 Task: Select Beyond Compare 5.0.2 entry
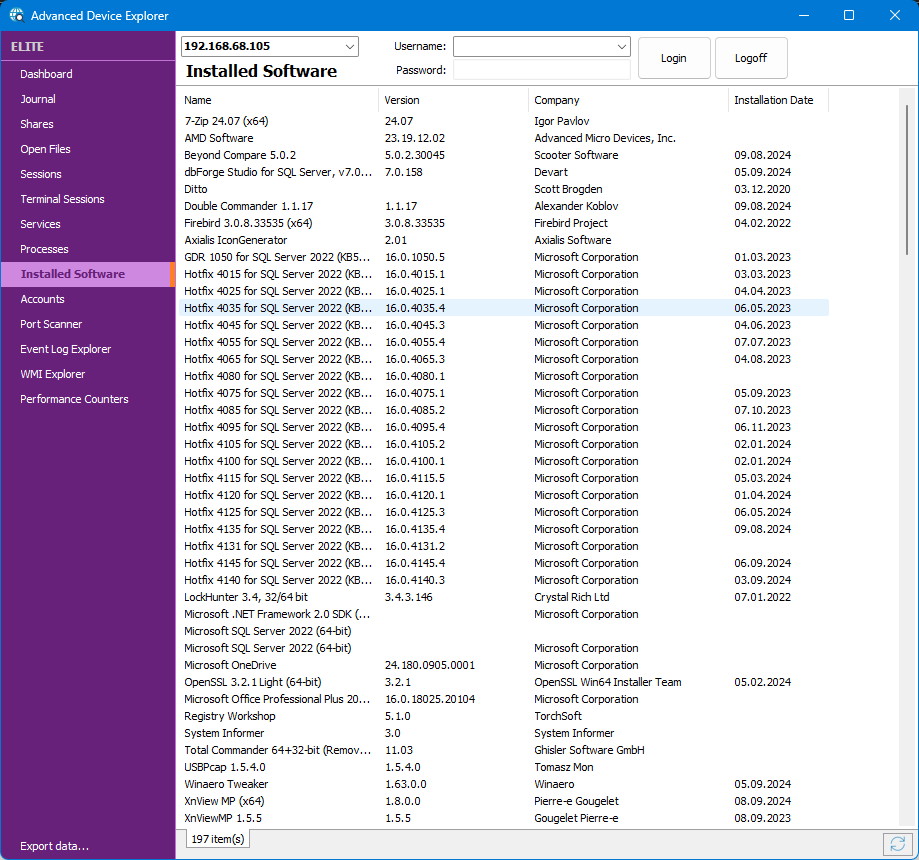click(503, 155)
